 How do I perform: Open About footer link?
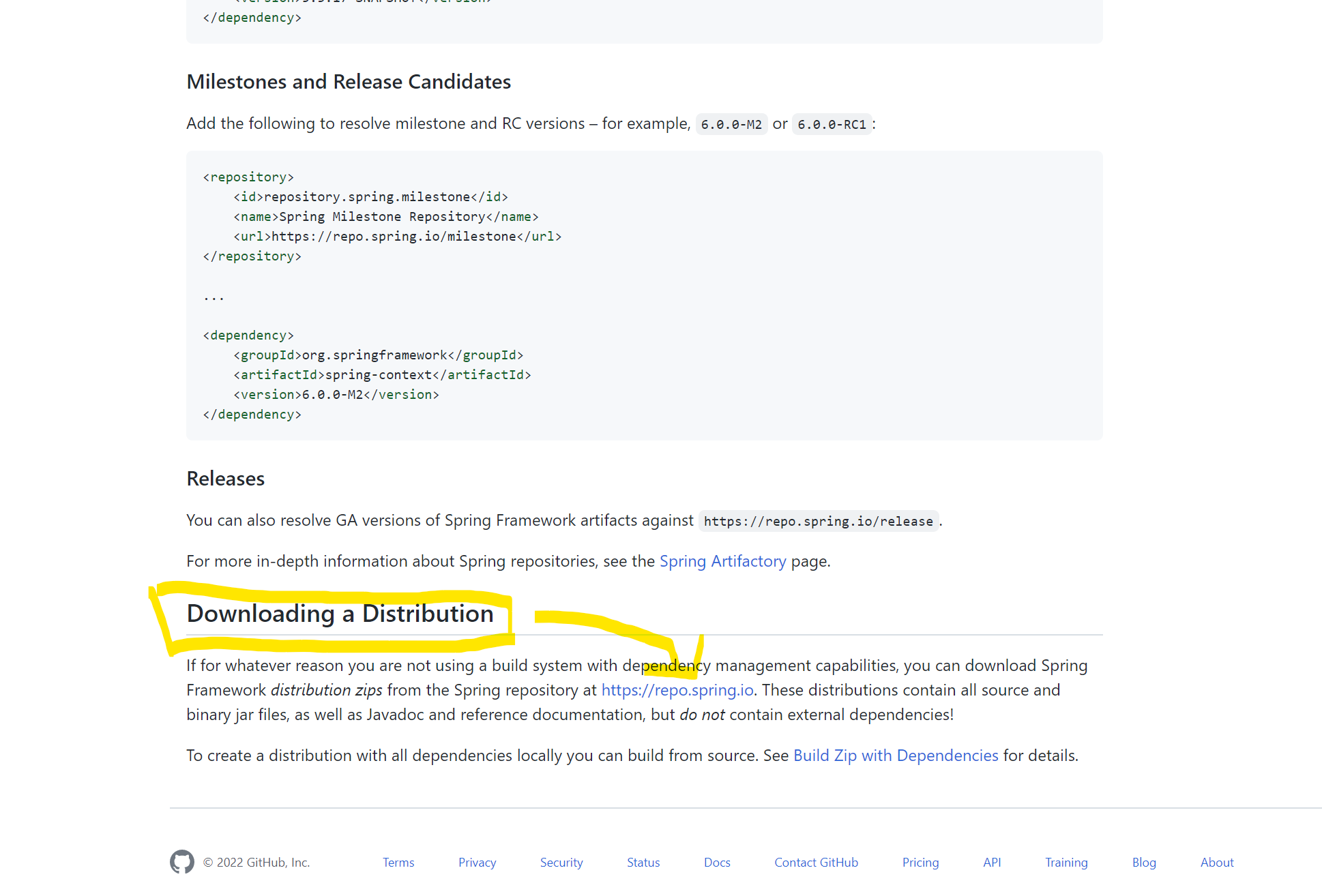[x=1216, y=863]
